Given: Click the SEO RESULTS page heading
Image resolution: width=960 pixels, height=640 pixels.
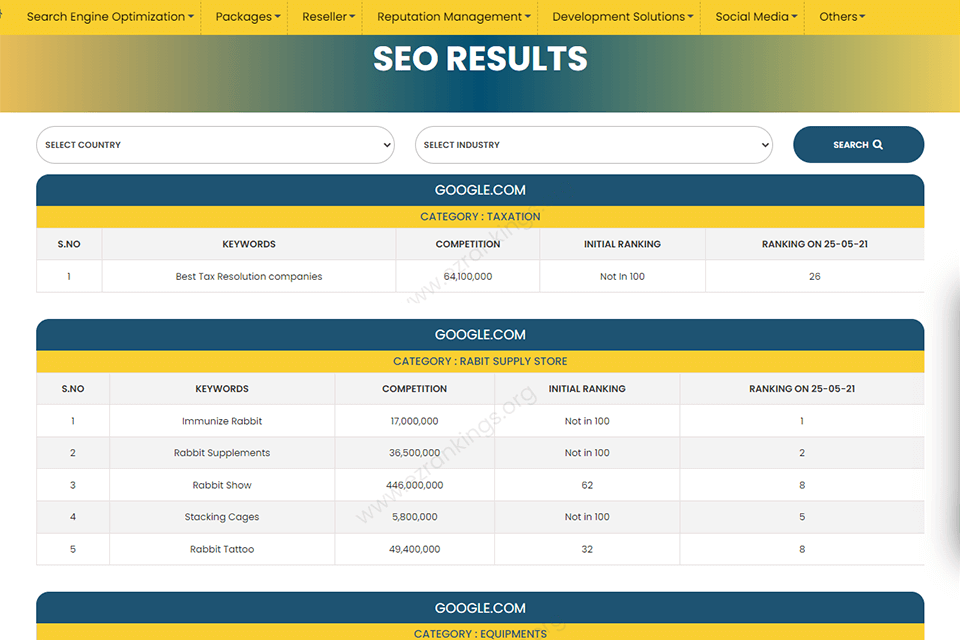Looking at the screenshot, I should click(x=480, y=59).
